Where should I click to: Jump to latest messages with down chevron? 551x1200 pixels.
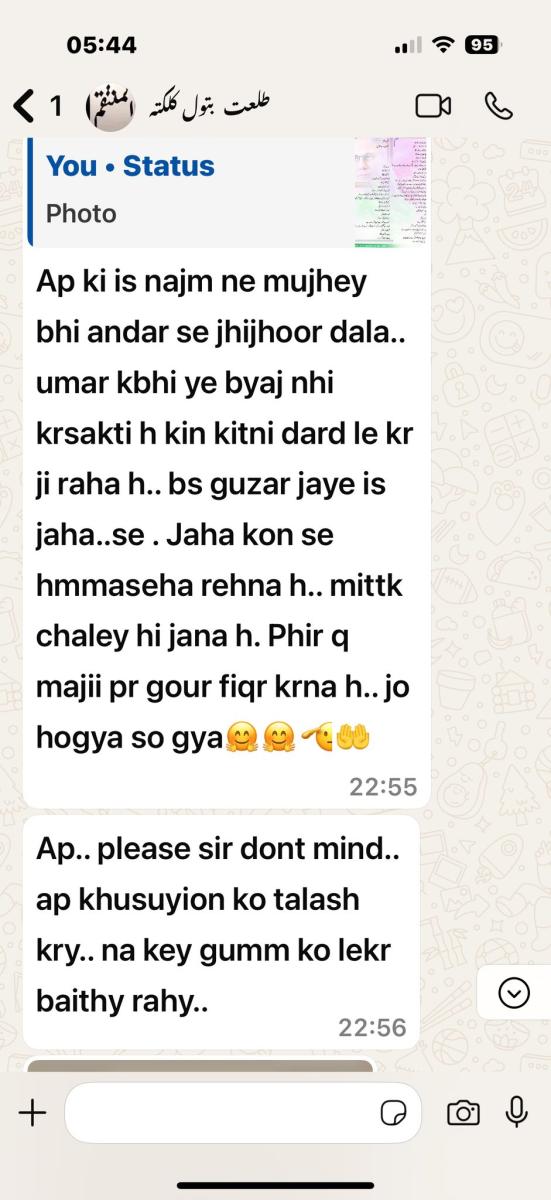pos(514,993)
